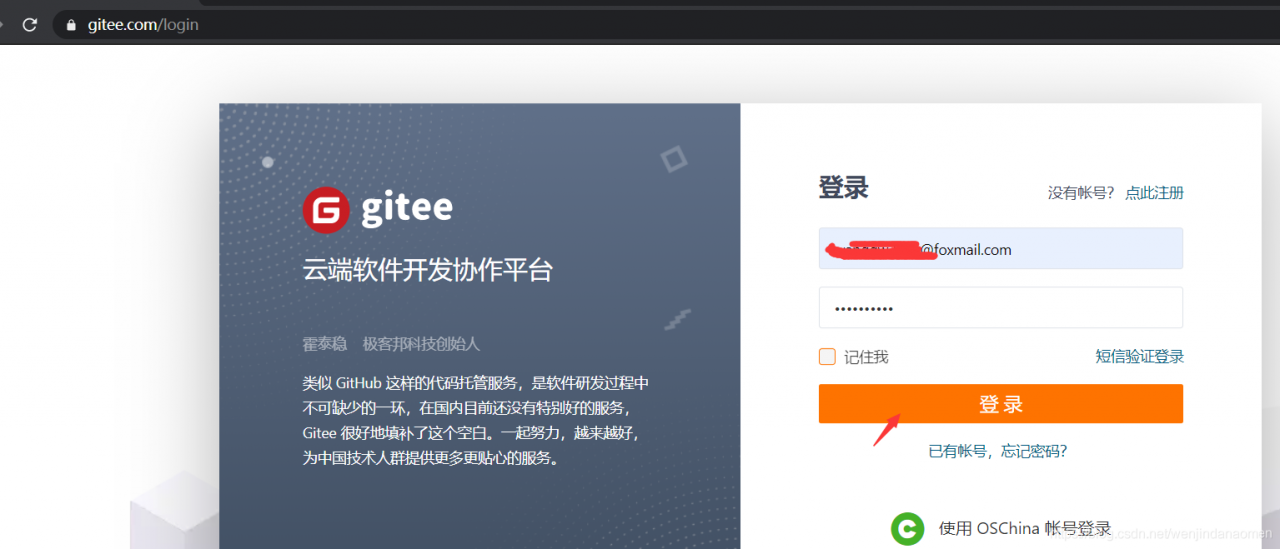This screenshot has height=549, width=1280.
Task: Click the browser reload icon
Action: click(30, 24)
